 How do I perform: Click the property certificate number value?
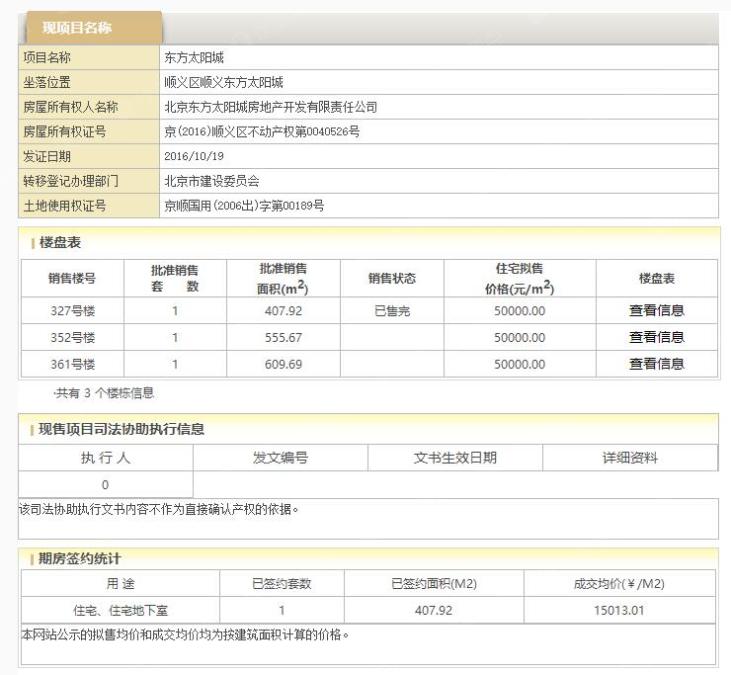tap(262, 132)
